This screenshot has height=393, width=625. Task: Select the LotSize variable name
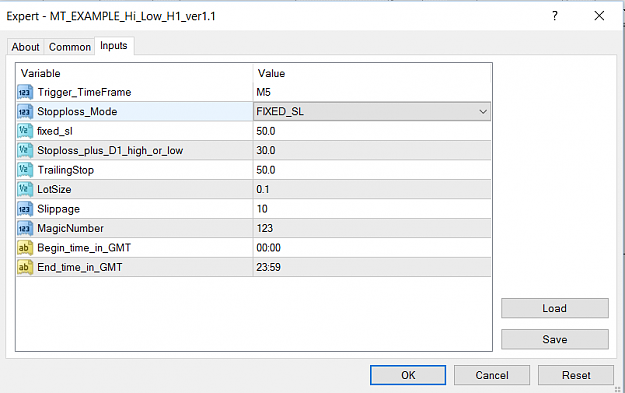click(54, 189)
